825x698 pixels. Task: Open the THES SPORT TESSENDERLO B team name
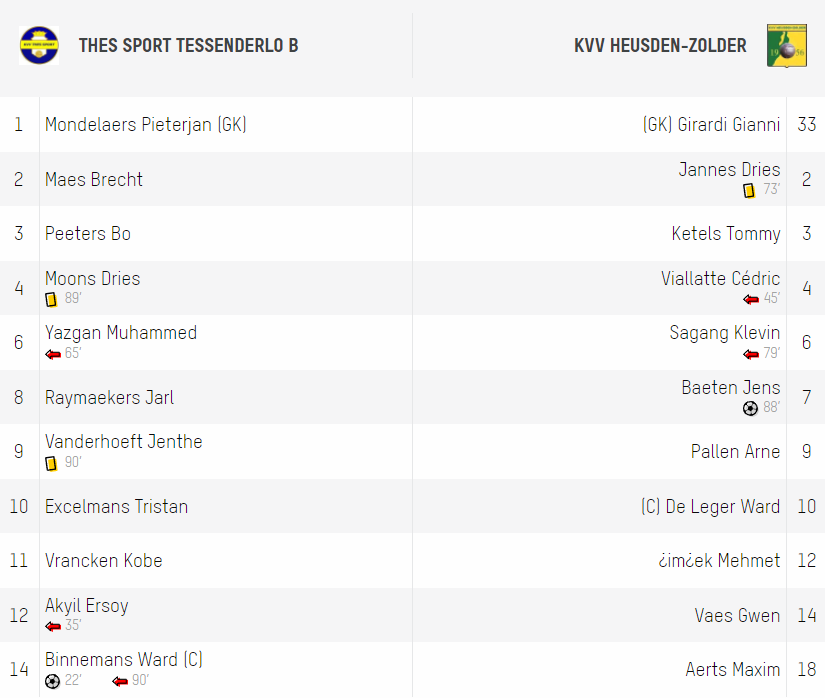click(x=188, y=46)
